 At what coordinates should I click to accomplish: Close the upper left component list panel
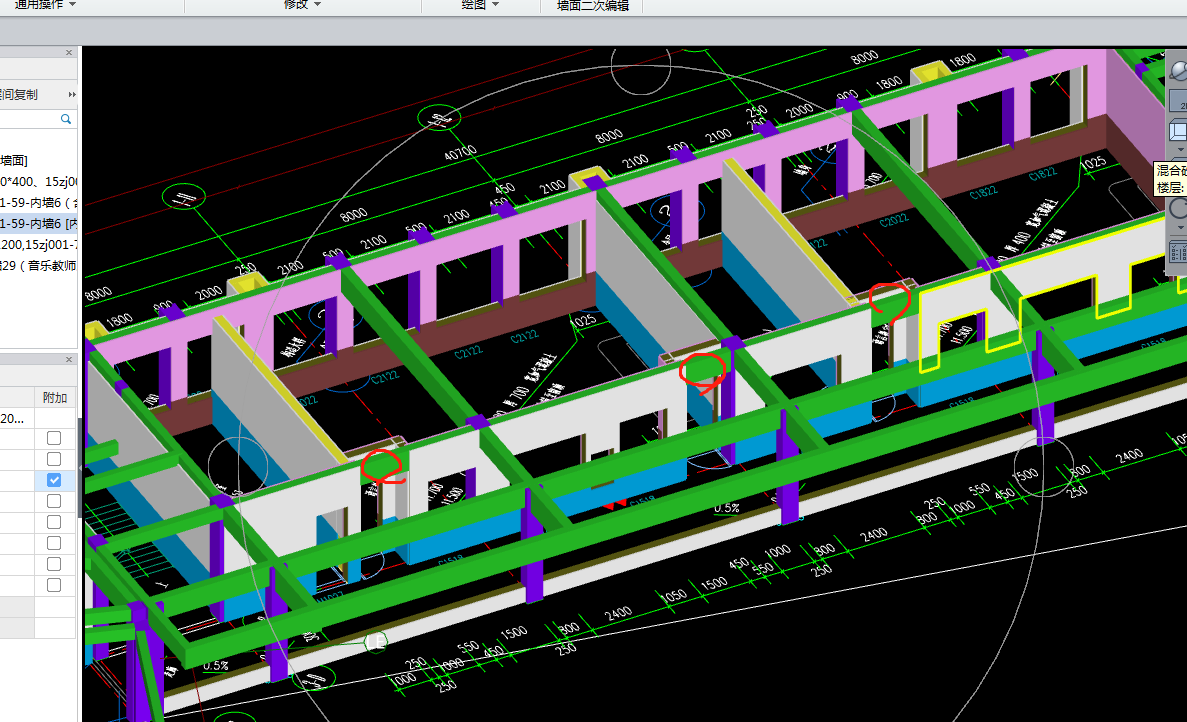pyautogui.click(x=69, y=53)
